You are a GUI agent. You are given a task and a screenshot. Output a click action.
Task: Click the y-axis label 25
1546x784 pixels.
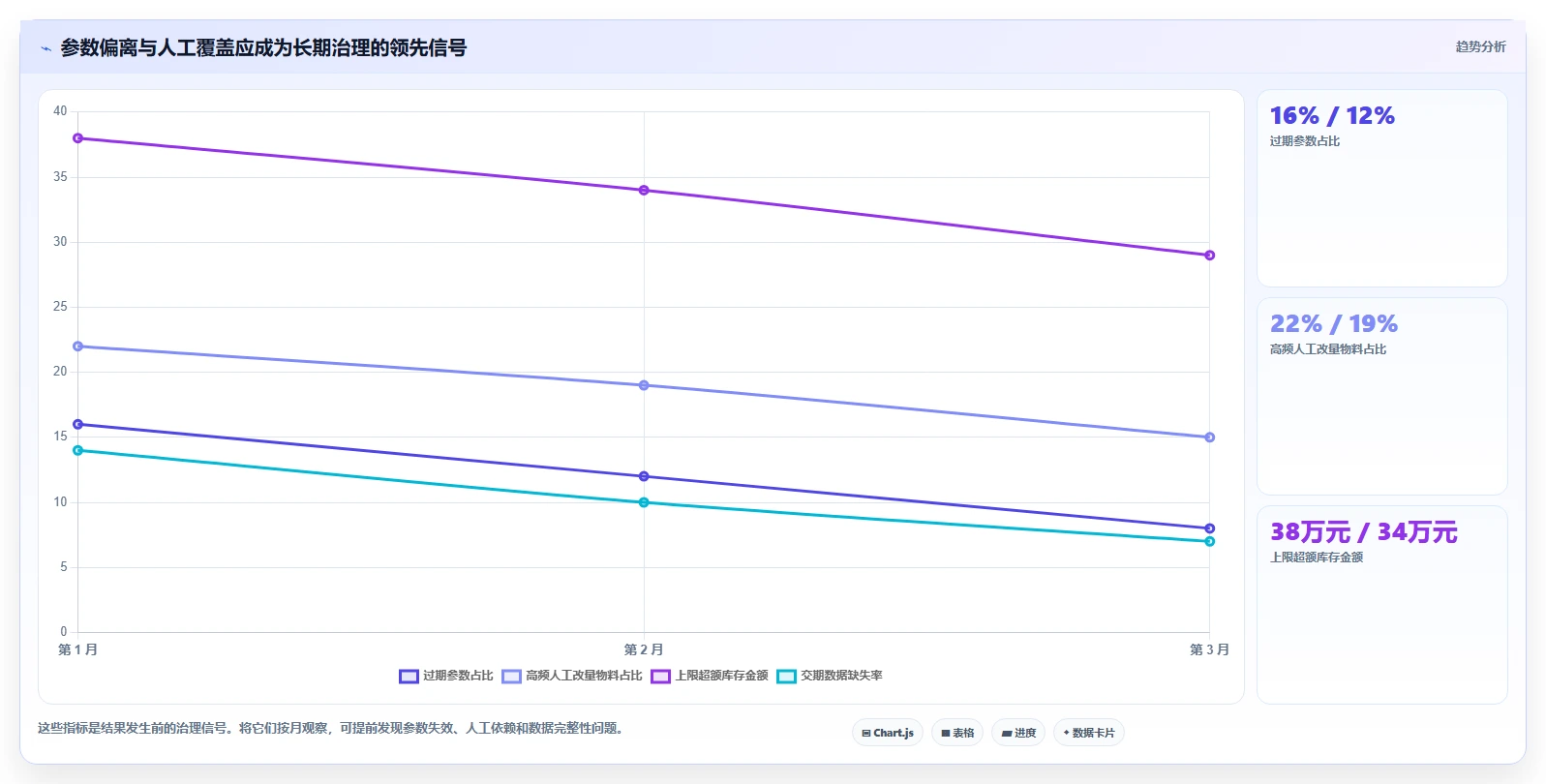60,307
